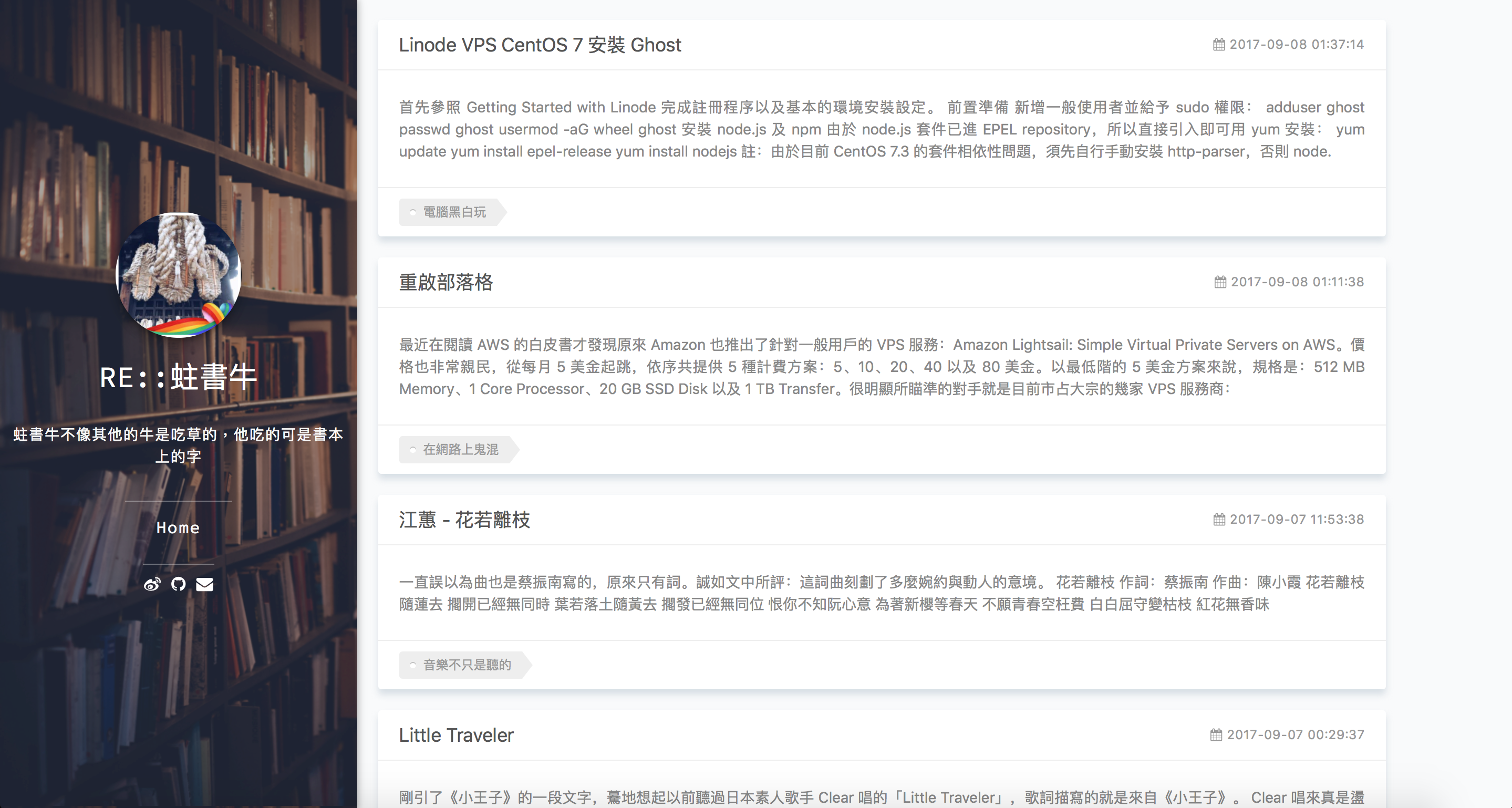Image resolution: width=1512 pixels, height=808 pixels.
Task: Open the Little Traveler post title
Action: [456, 734]
